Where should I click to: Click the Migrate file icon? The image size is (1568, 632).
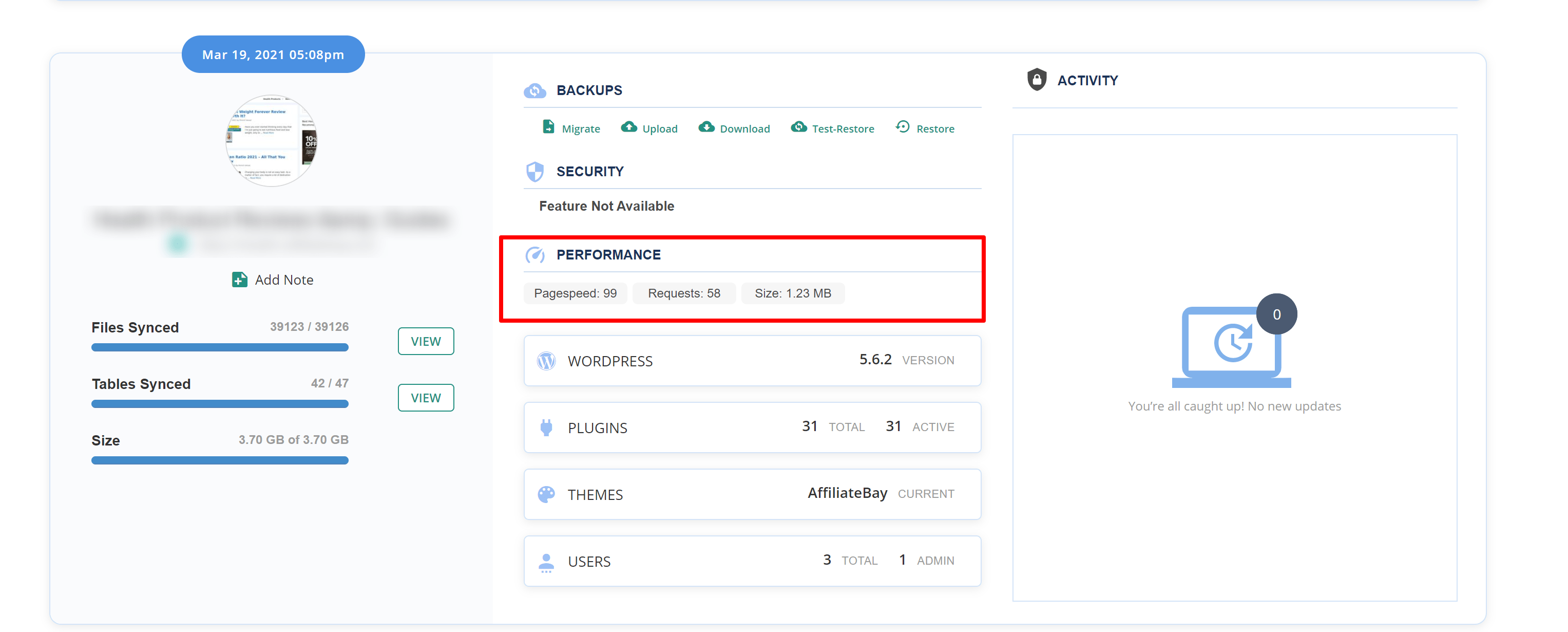[548, 127]
